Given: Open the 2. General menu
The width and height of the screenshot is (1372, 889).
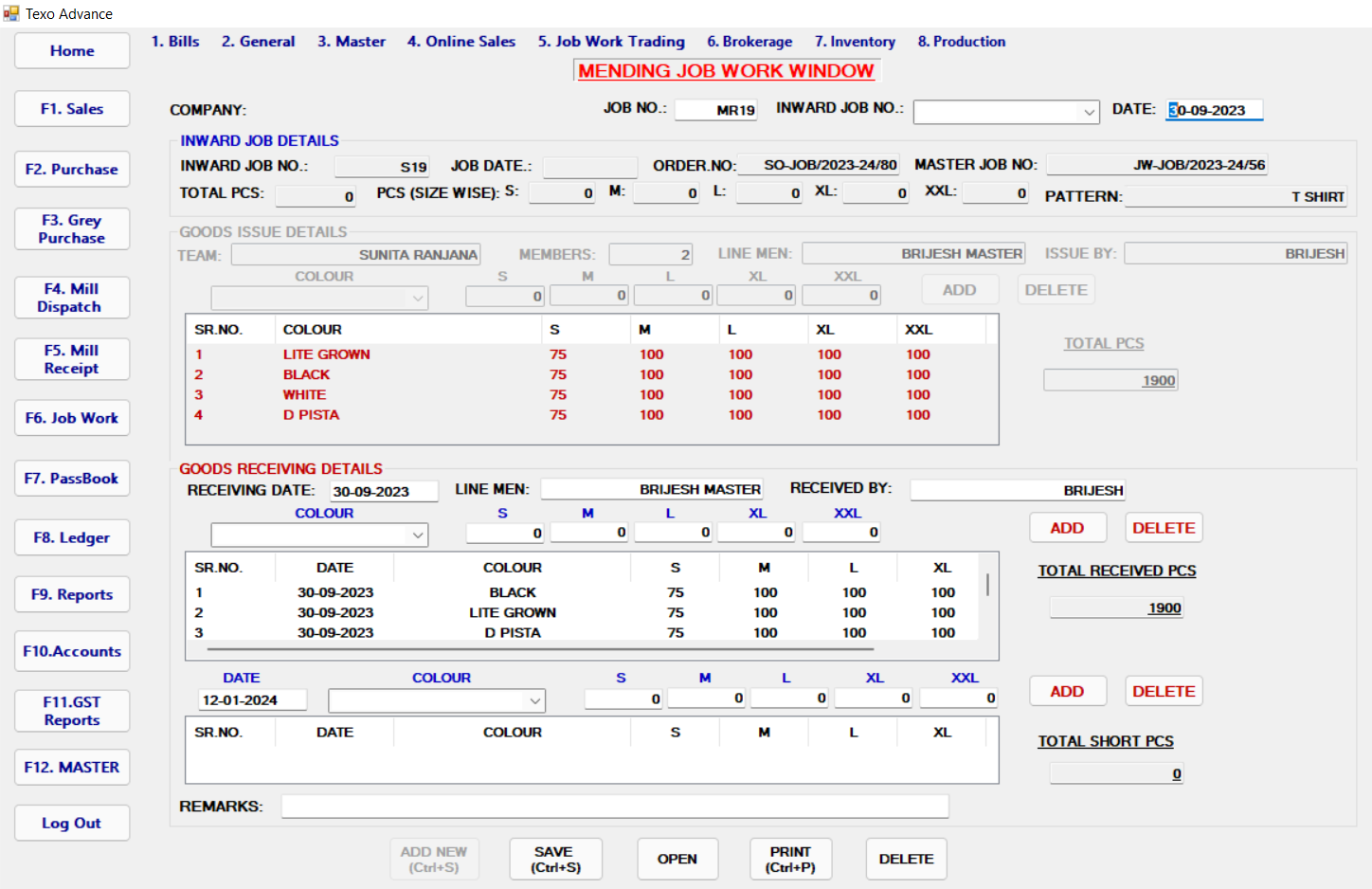Looking at the screenshot, I should point(259,42).
